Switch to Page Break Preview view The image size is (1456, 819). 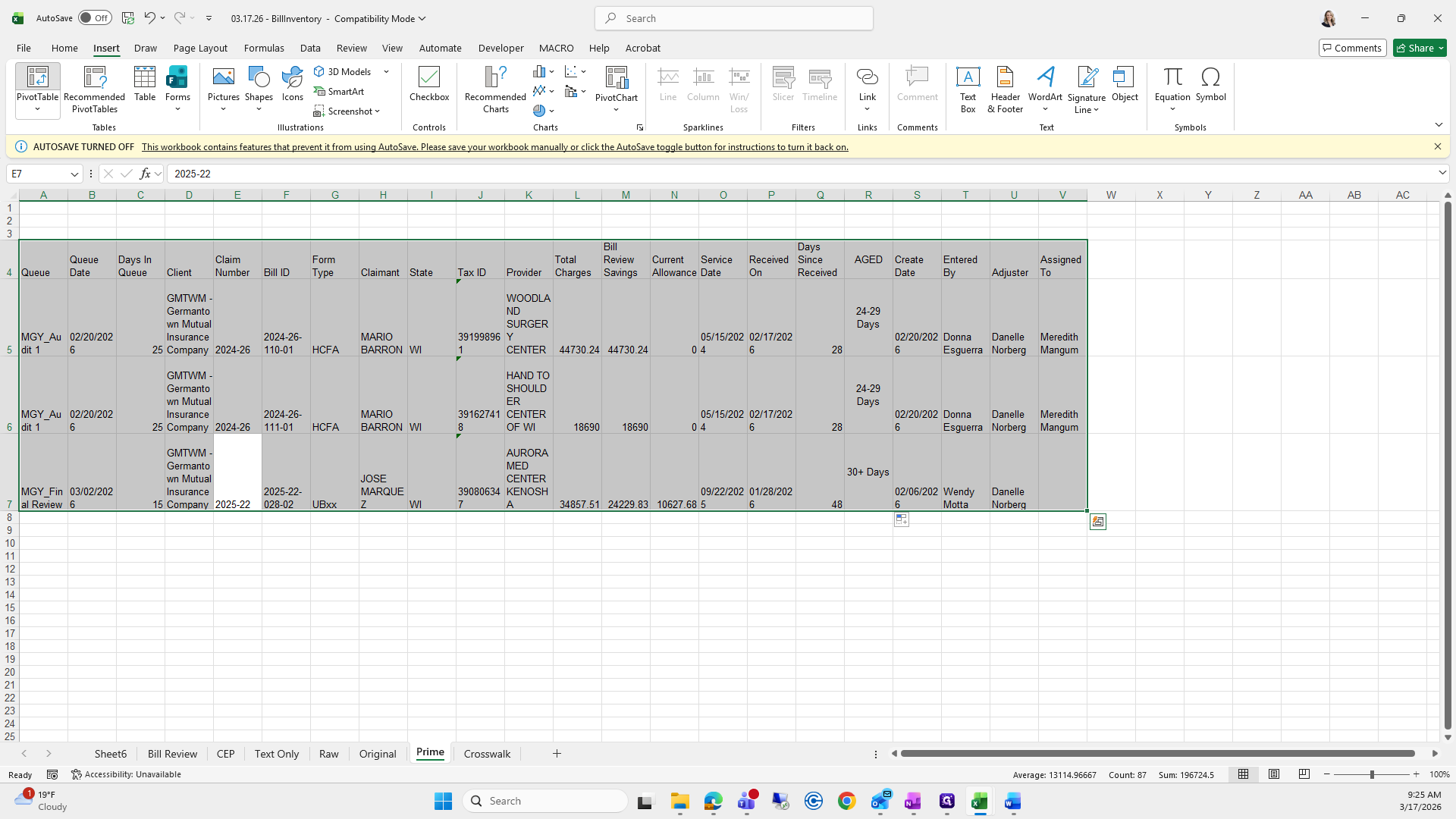pos(1304,774)
